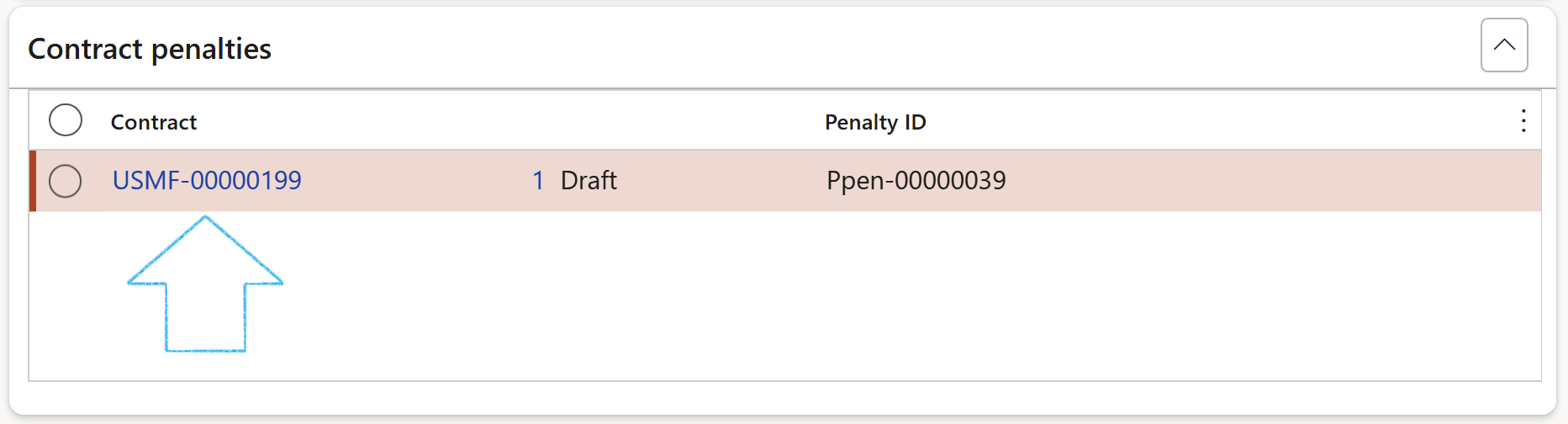Click blank row space right of Ppen-00000039
This screenshot has width=1568, height=424.
(1261, 181)
